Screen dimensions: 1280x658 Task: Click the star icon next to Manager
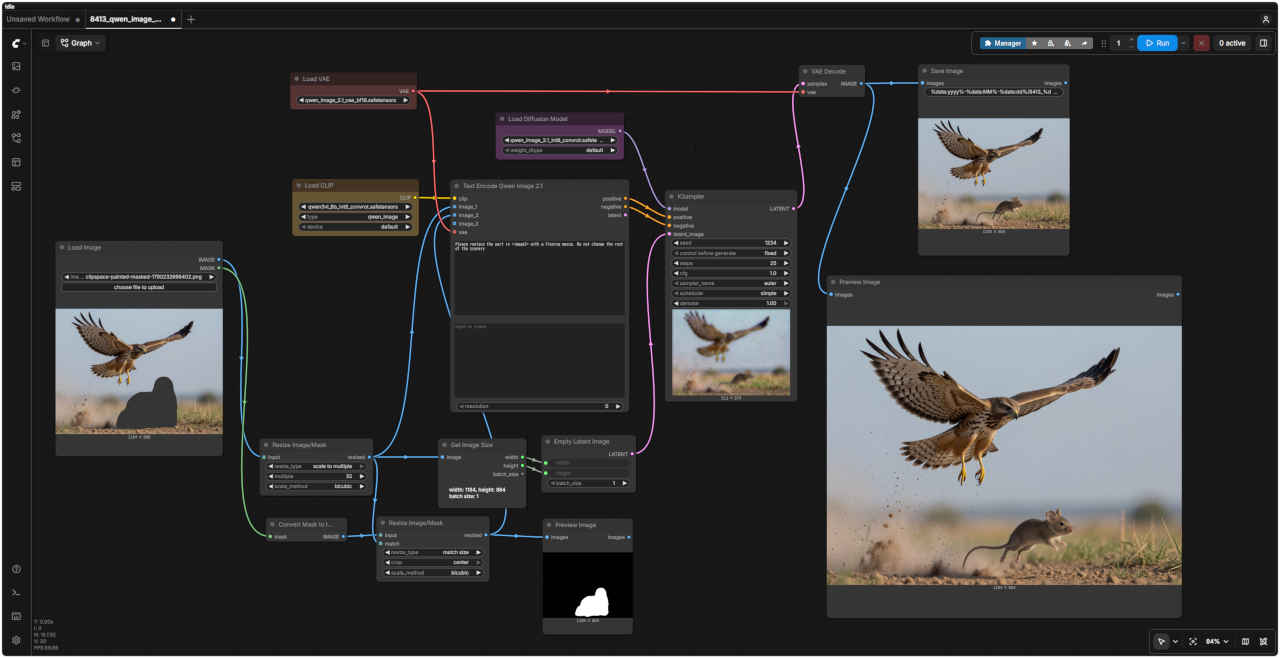pos(1034,43)
